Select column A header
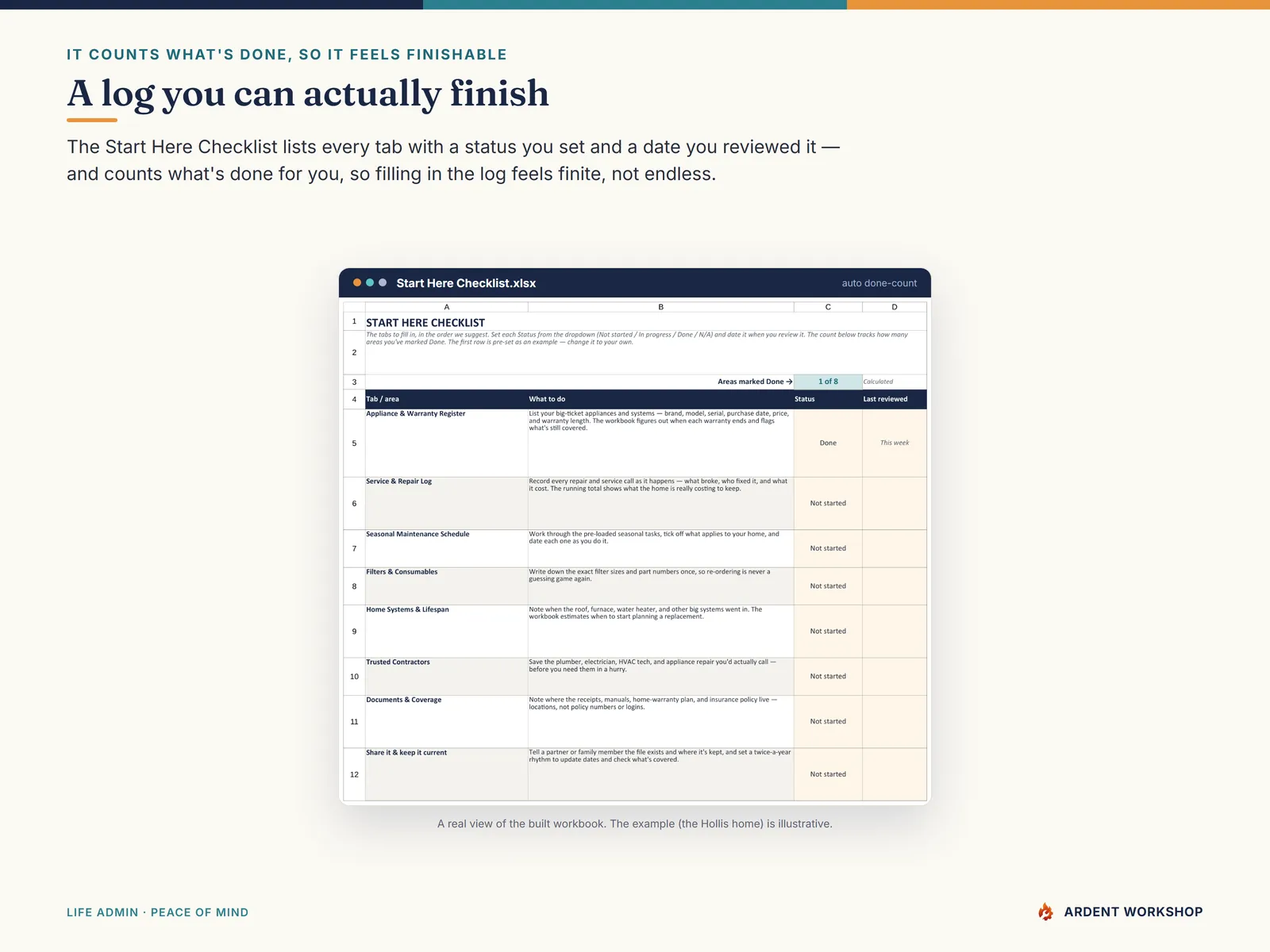Screen dimensions: 1270x952 click(447, 307)
